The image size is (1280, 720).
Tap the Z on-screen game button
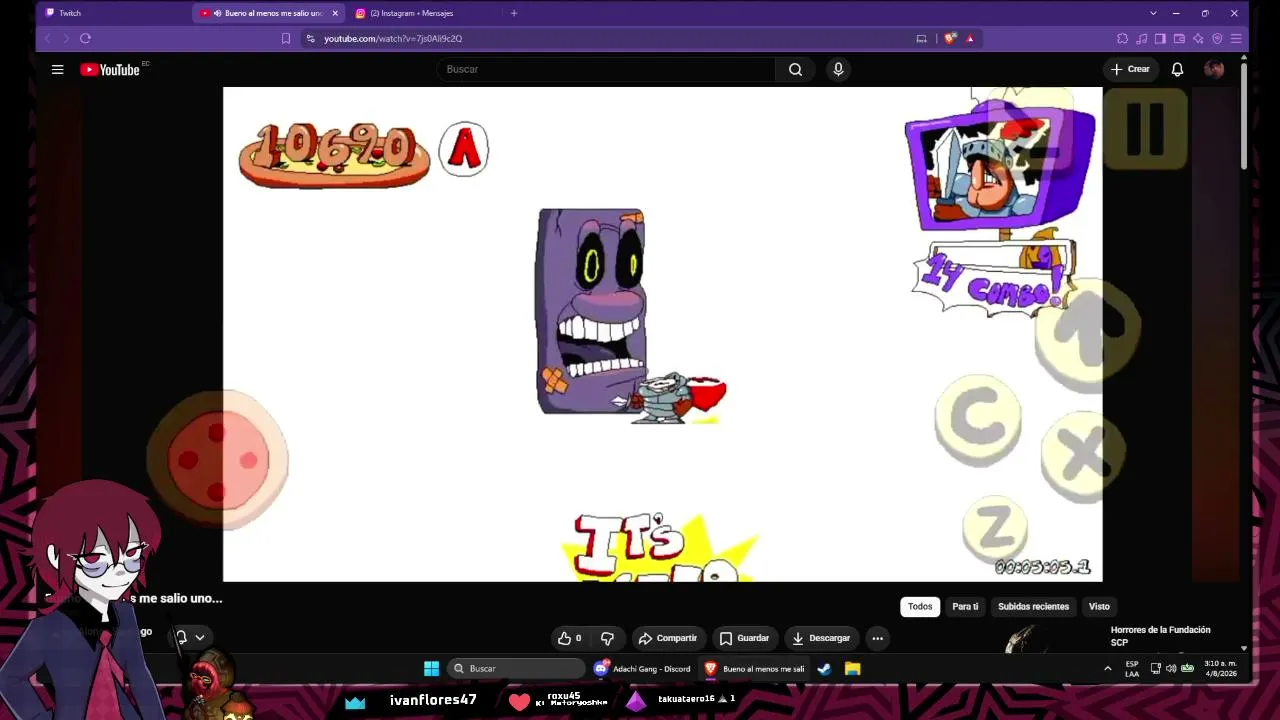point(995,528)
